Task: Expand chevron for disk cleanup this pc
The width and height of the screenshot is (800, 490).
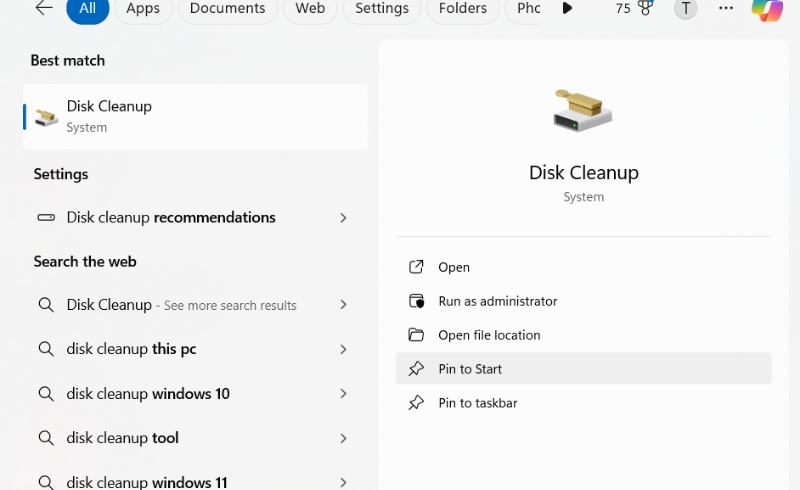Action: pyautogui.click(x=343, y=349)
